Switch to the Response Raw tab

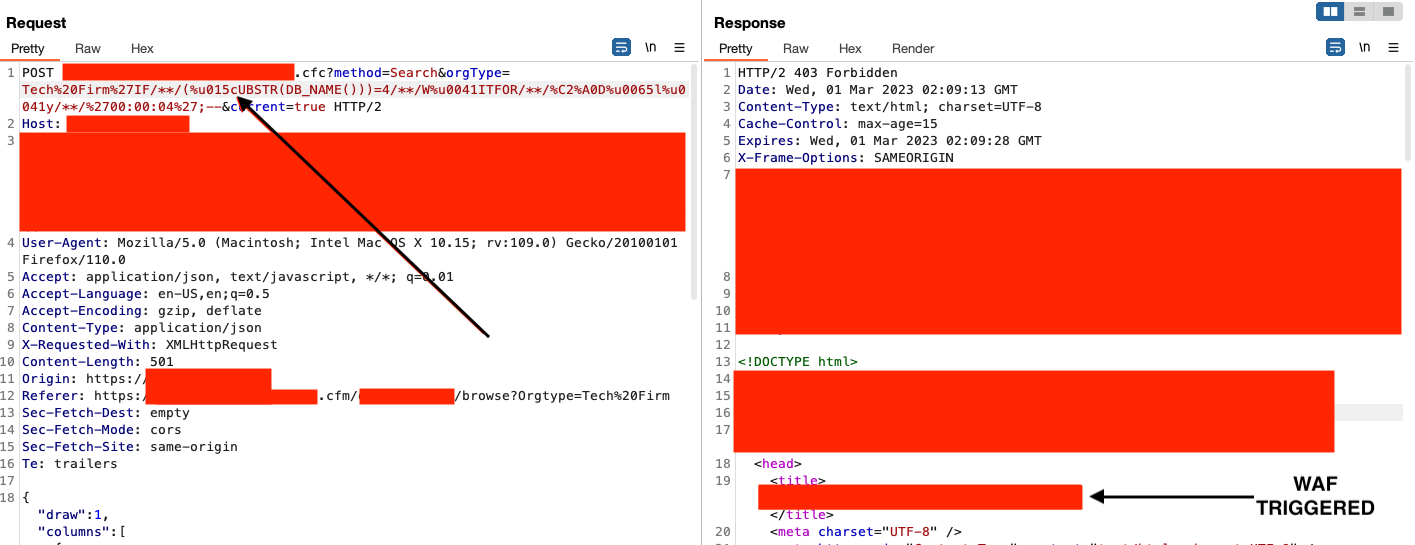[796, 48]
